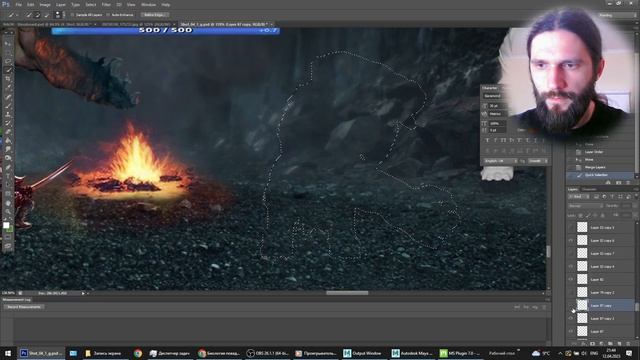The height and width of the screenshot is (360, 640).
Task: Toggle visibility of Layer 33 copy 8
Action: 571,267
